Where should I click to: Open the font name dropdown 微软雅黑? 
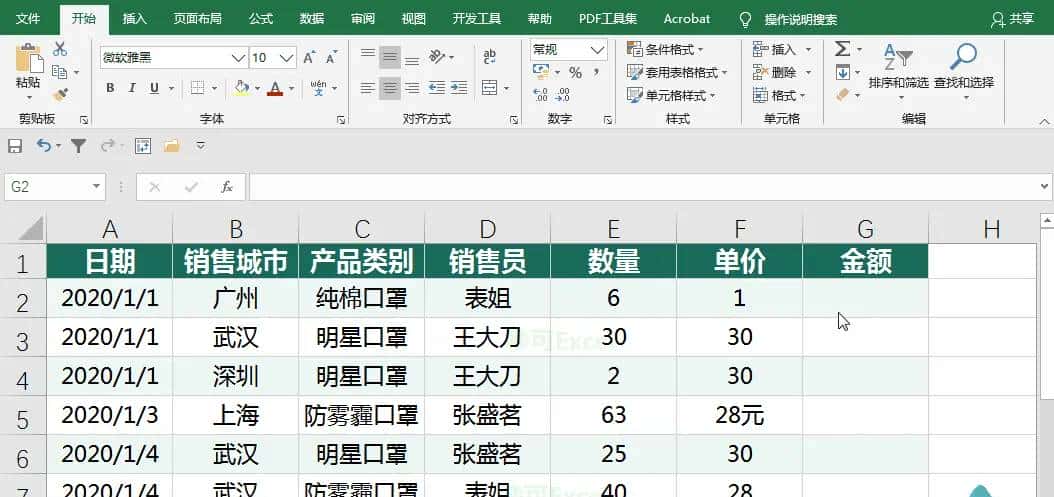pos(239,58)
